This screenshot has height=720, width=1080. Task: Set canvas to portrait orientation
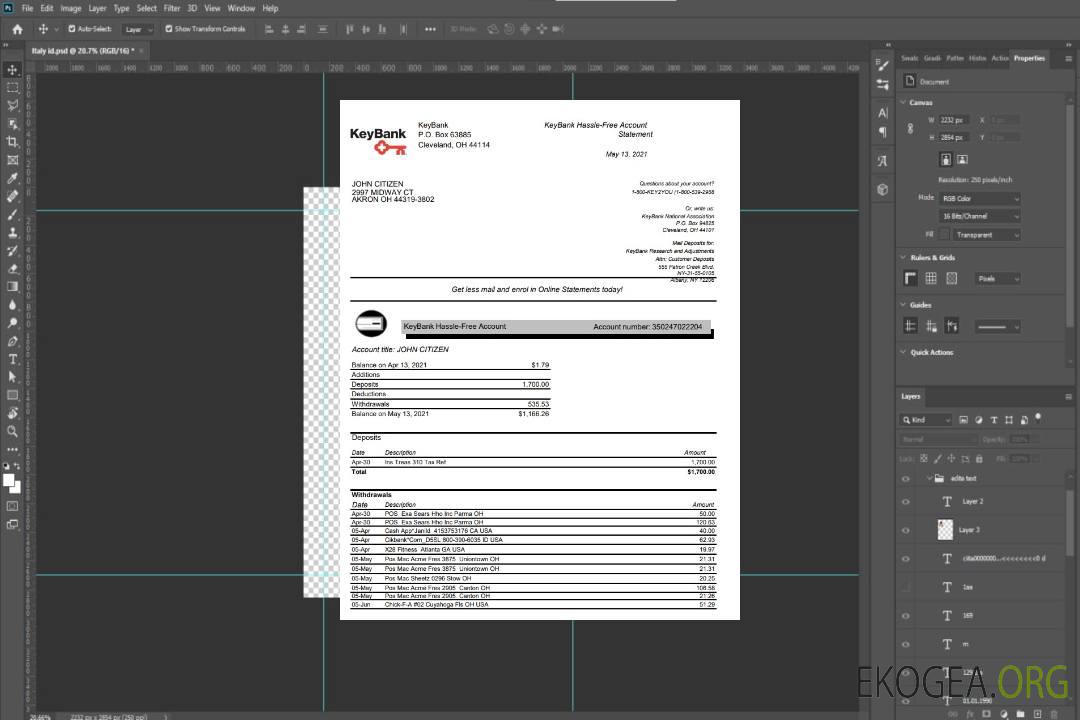(x=946, y=160)
